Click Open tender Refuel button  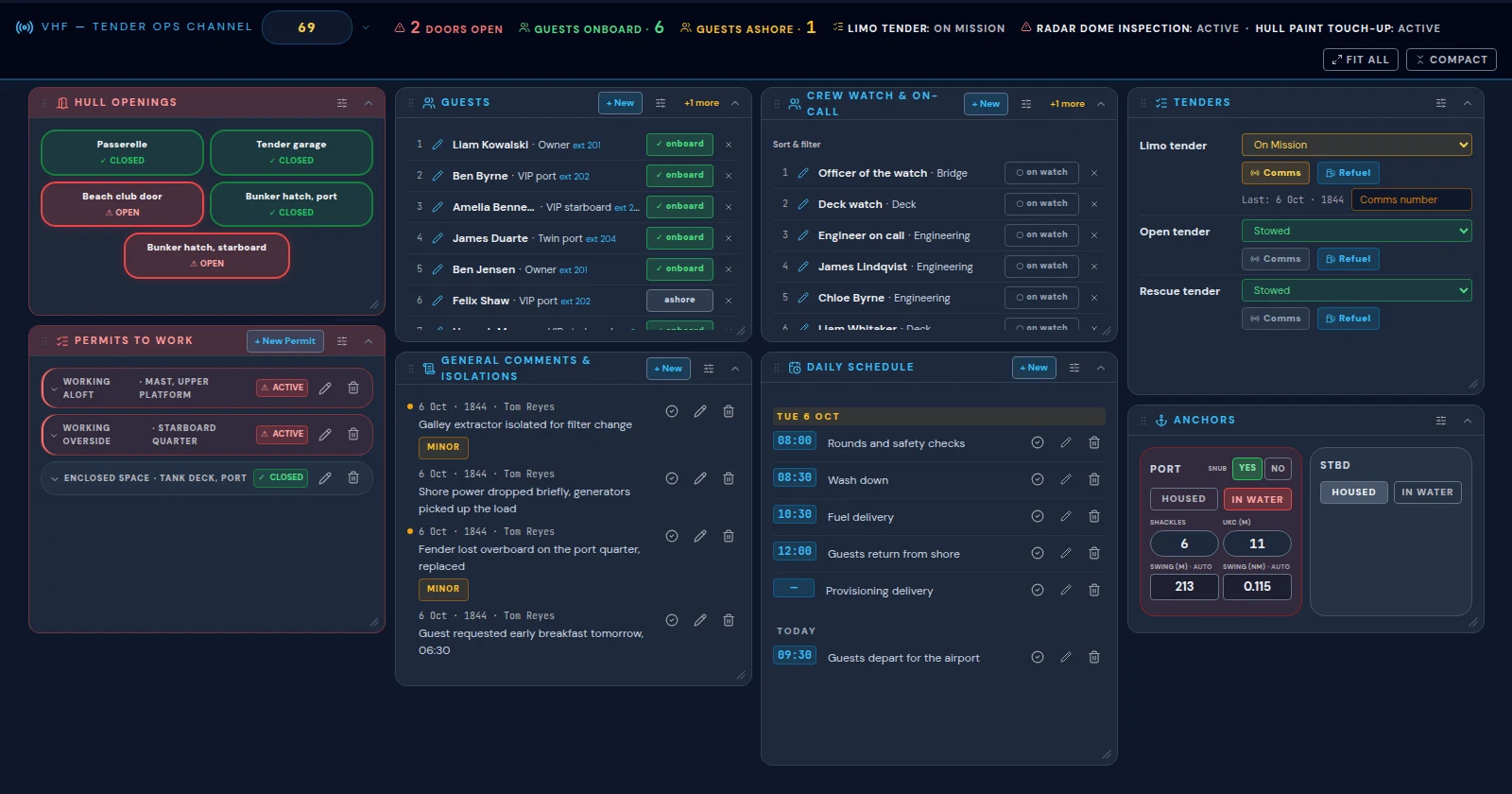click(1349, 259)
